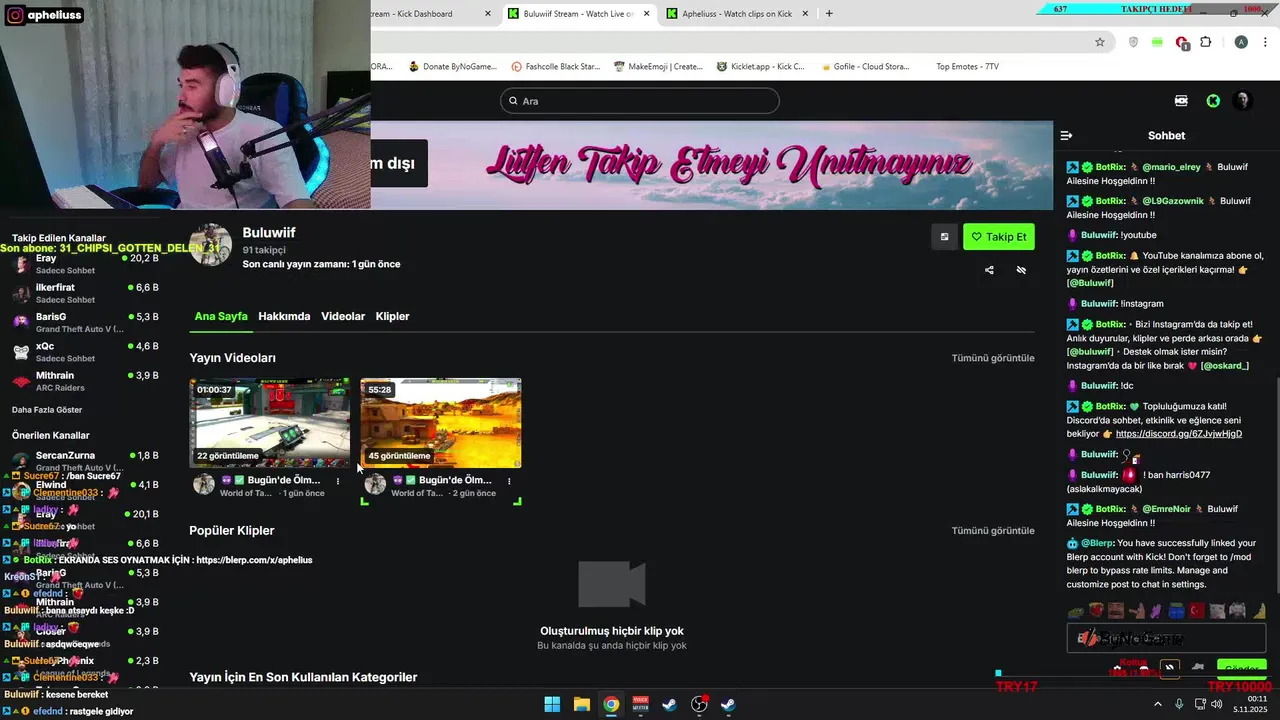Open Klipler channel tab

click(392, 316)
